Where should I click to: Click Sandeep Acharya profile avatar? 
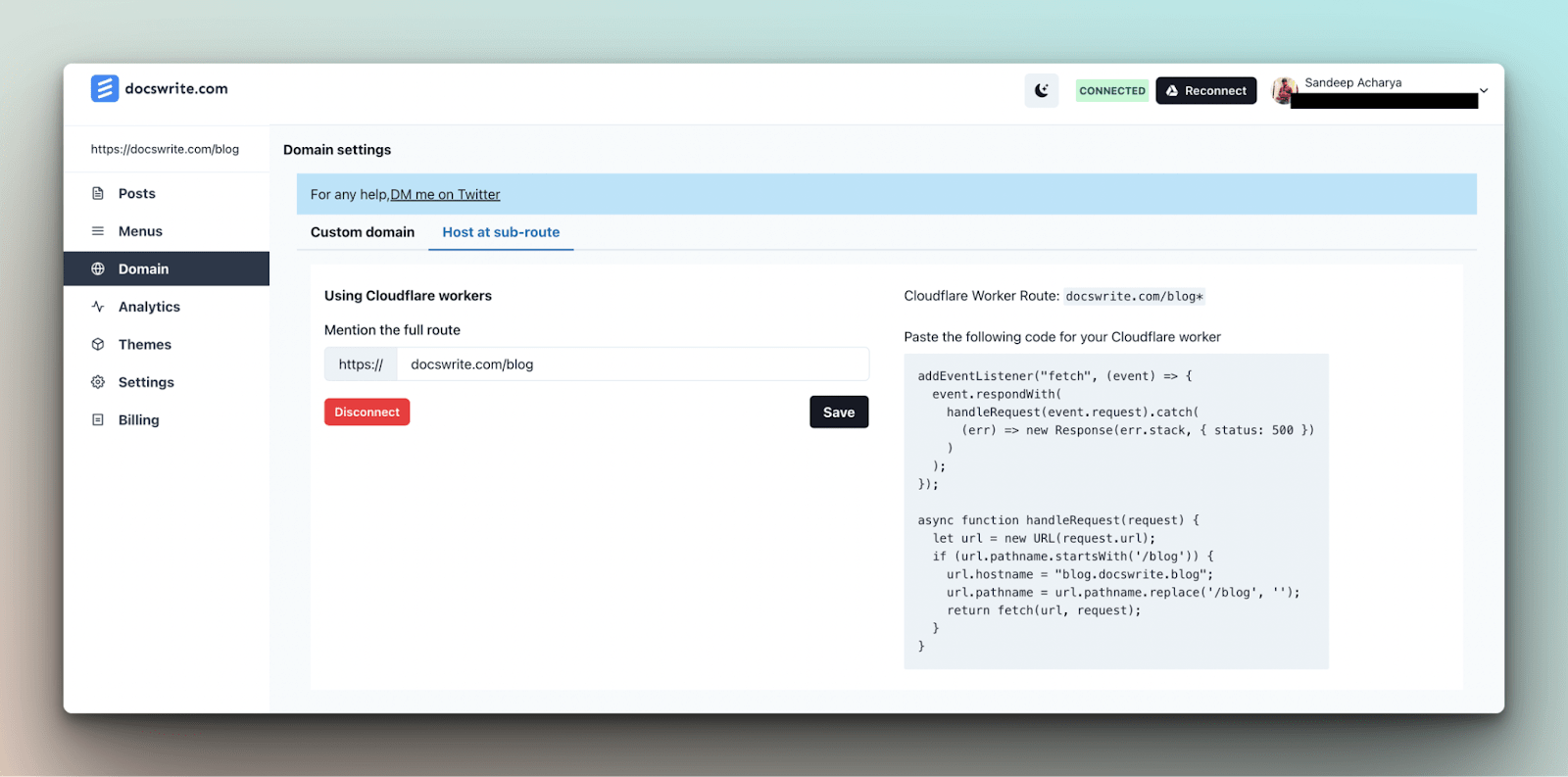[1285, 91]
